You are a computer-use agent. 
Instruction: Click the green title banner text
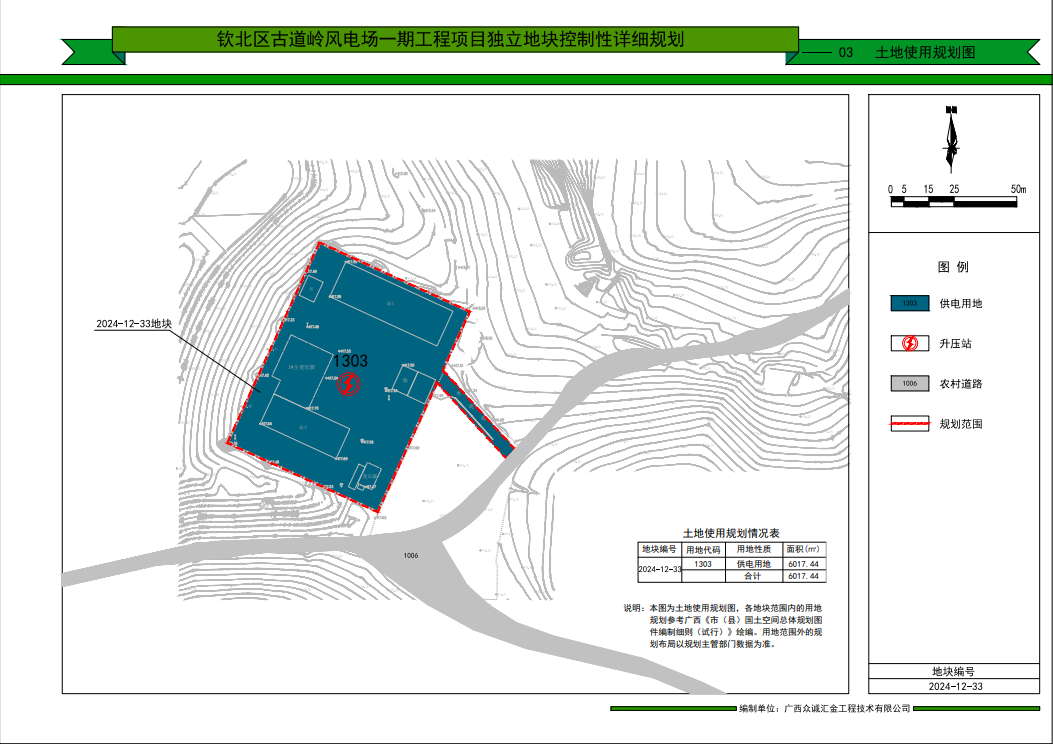tap(455, 40)
